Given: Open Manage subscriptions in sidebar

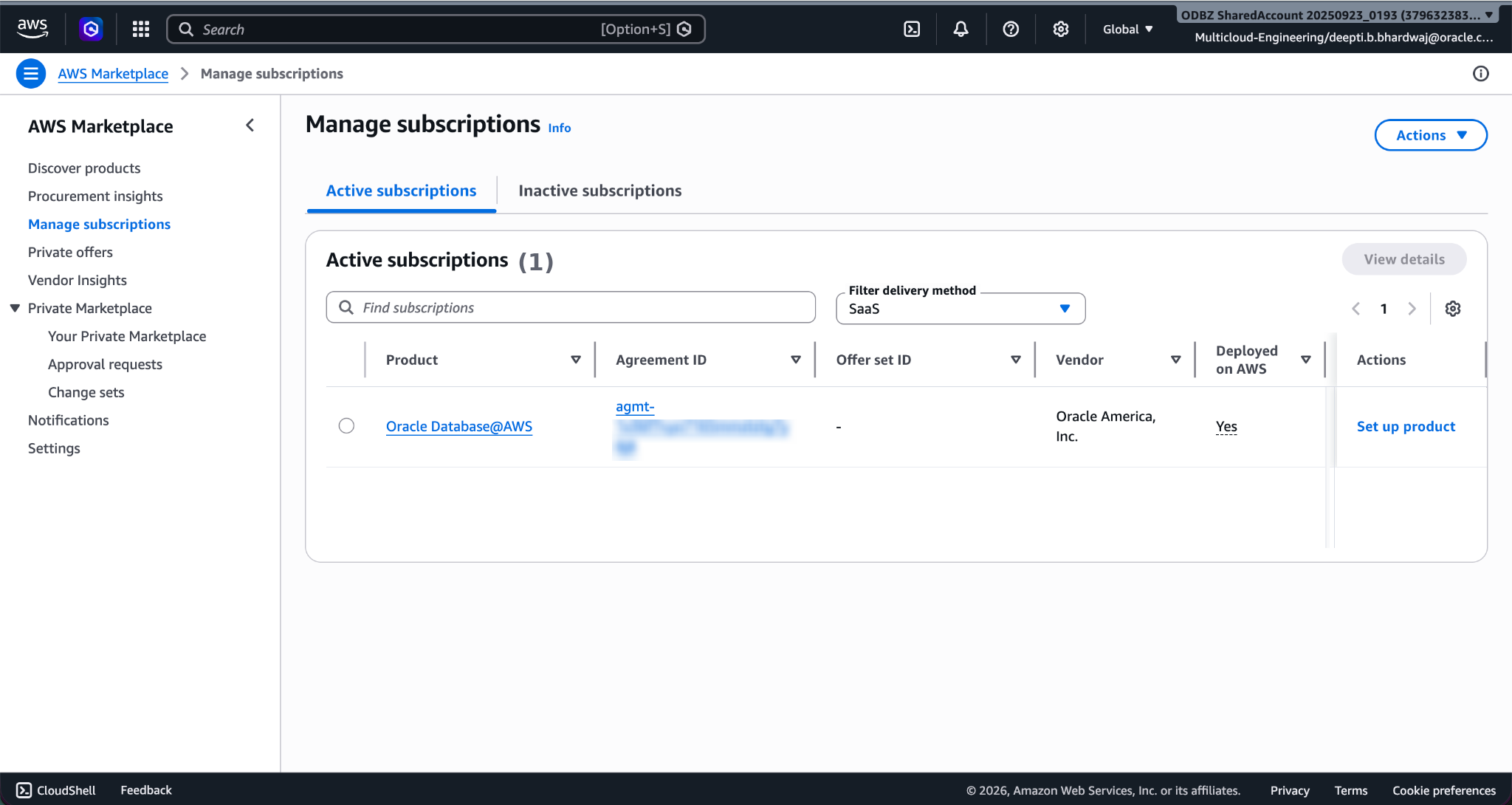Looking at the screenshot, I should 99,224.
